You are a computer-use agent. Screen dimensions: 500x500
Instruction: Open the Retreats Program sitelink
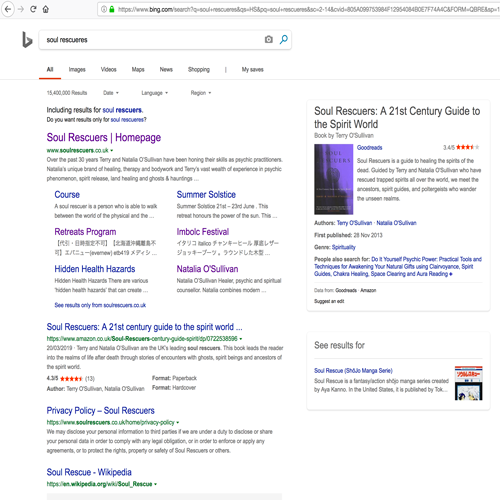(x=85, y=232)
